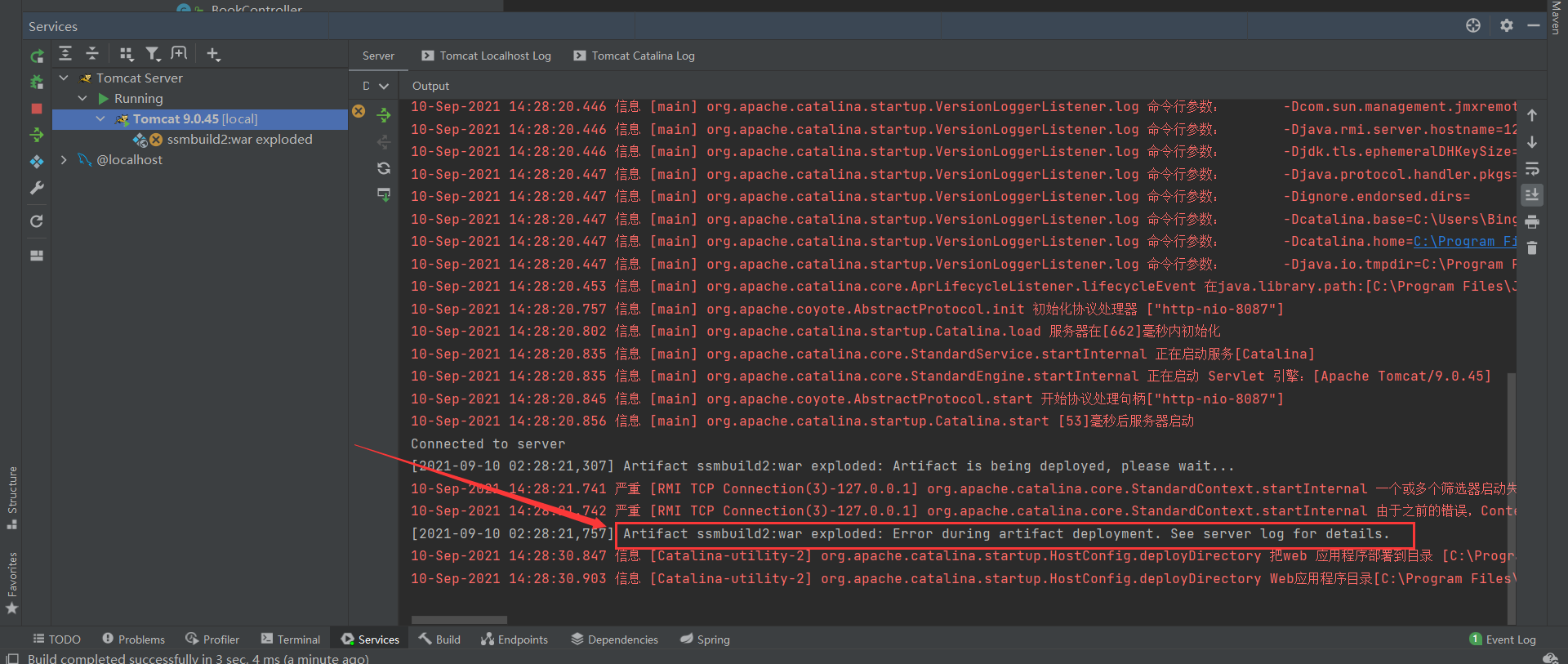Open the Spring tool window
The width and height of the screenshot is (1568, 664).
705,639
